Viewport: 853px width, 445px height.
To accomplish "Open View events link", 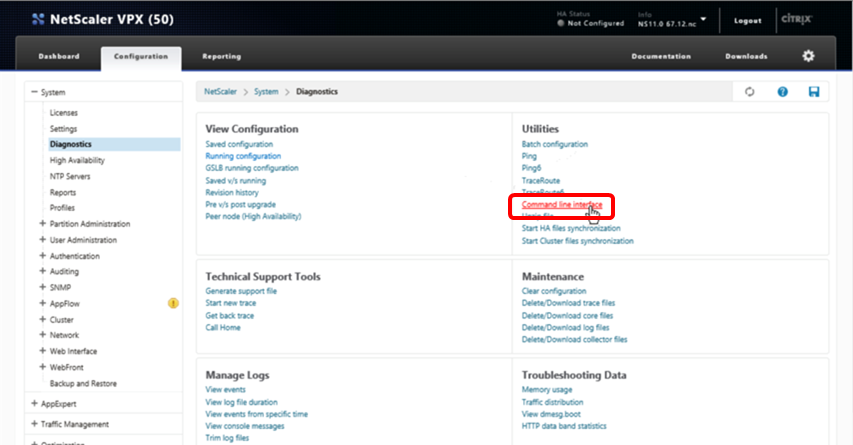I will tap(225, 390).
